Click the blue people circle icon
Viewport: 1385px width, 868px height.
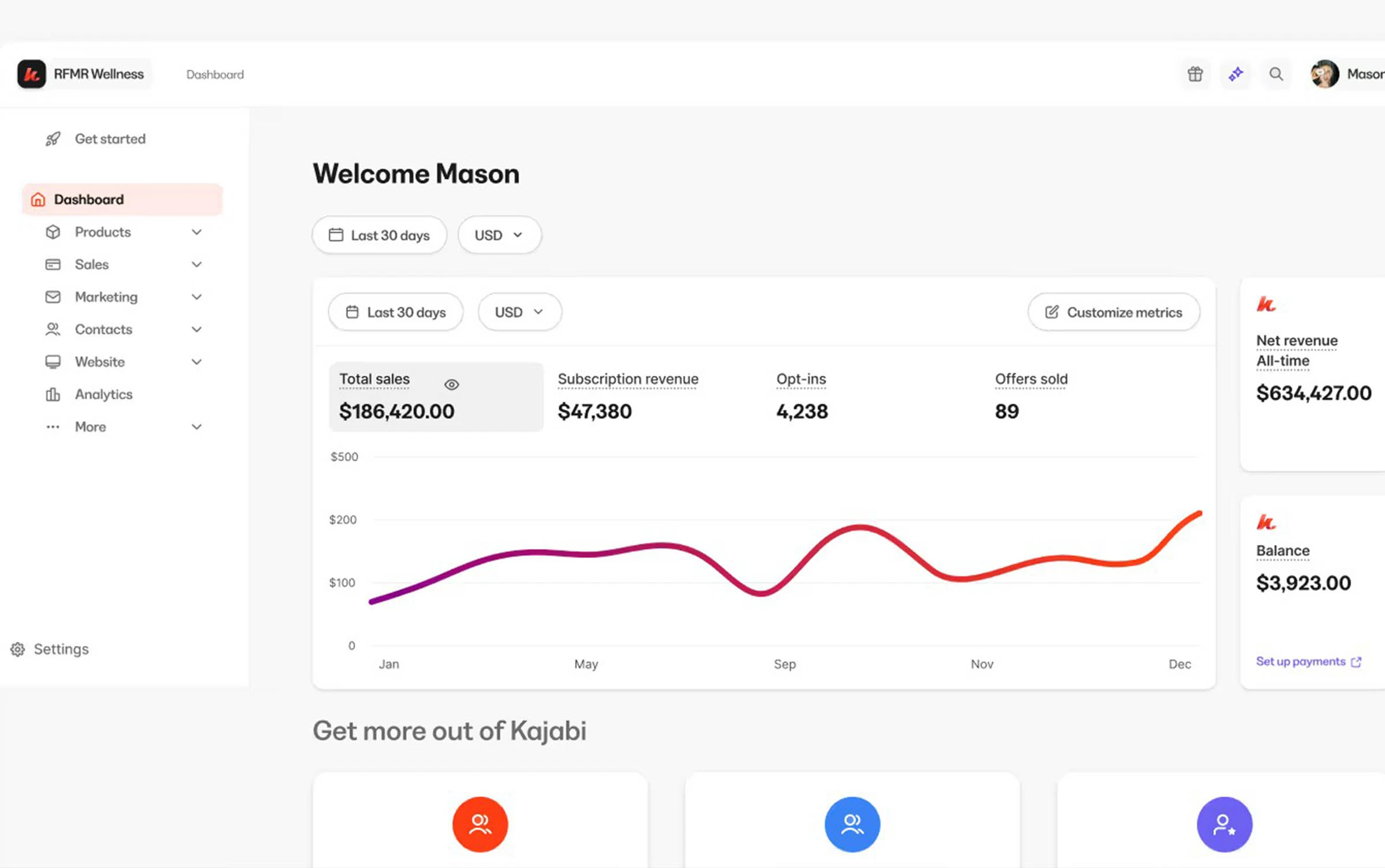pyautogui.click(x=852, y=824)
